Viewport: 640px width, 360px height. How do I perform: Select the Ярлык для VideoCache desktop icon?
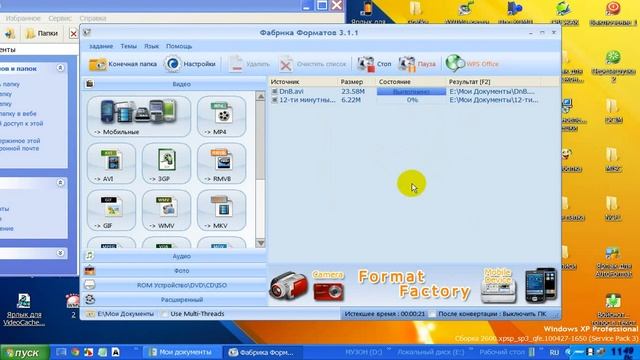coord(24,309)
